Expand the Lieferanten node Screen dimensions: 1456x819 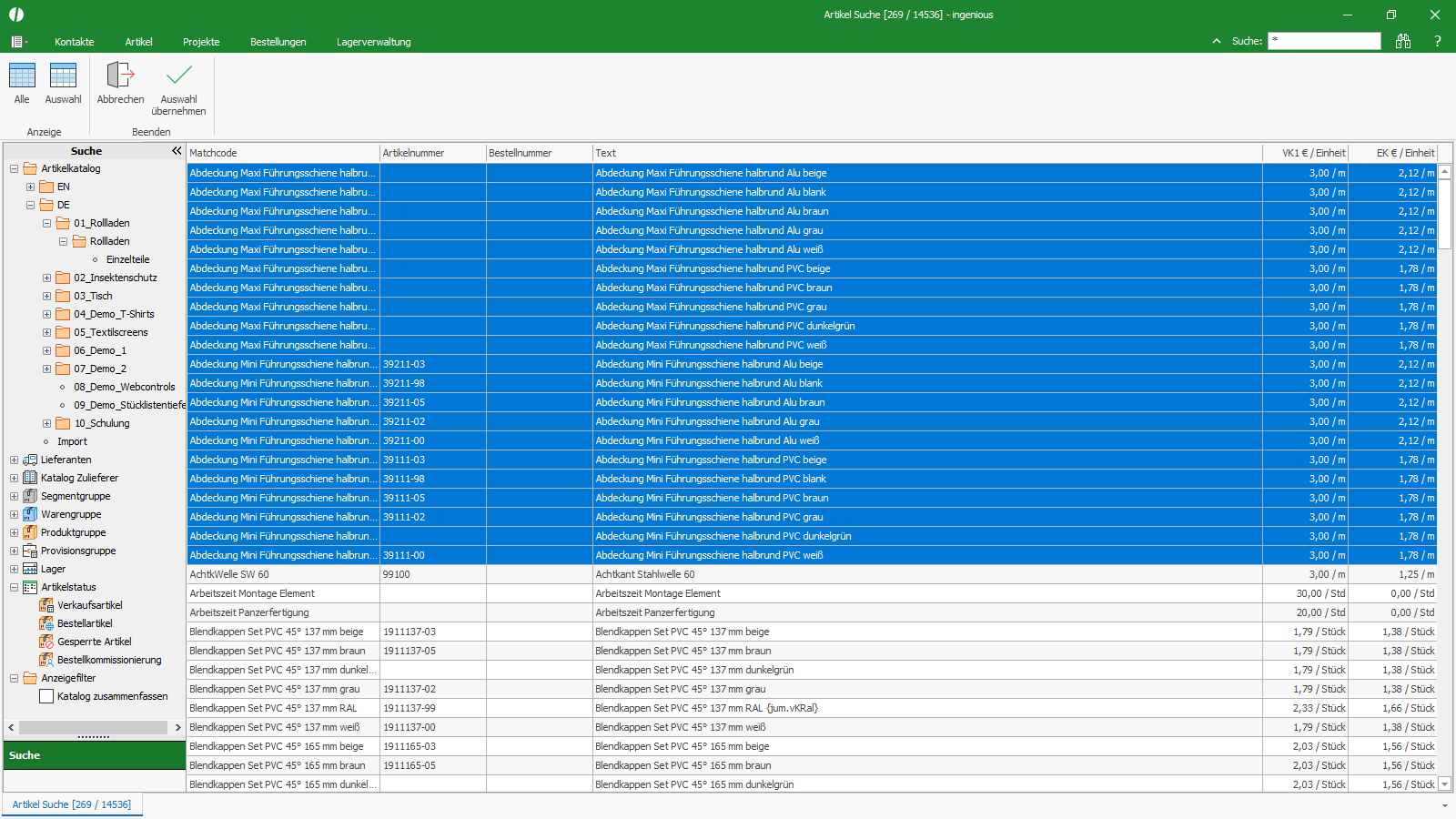pos(14,460)
